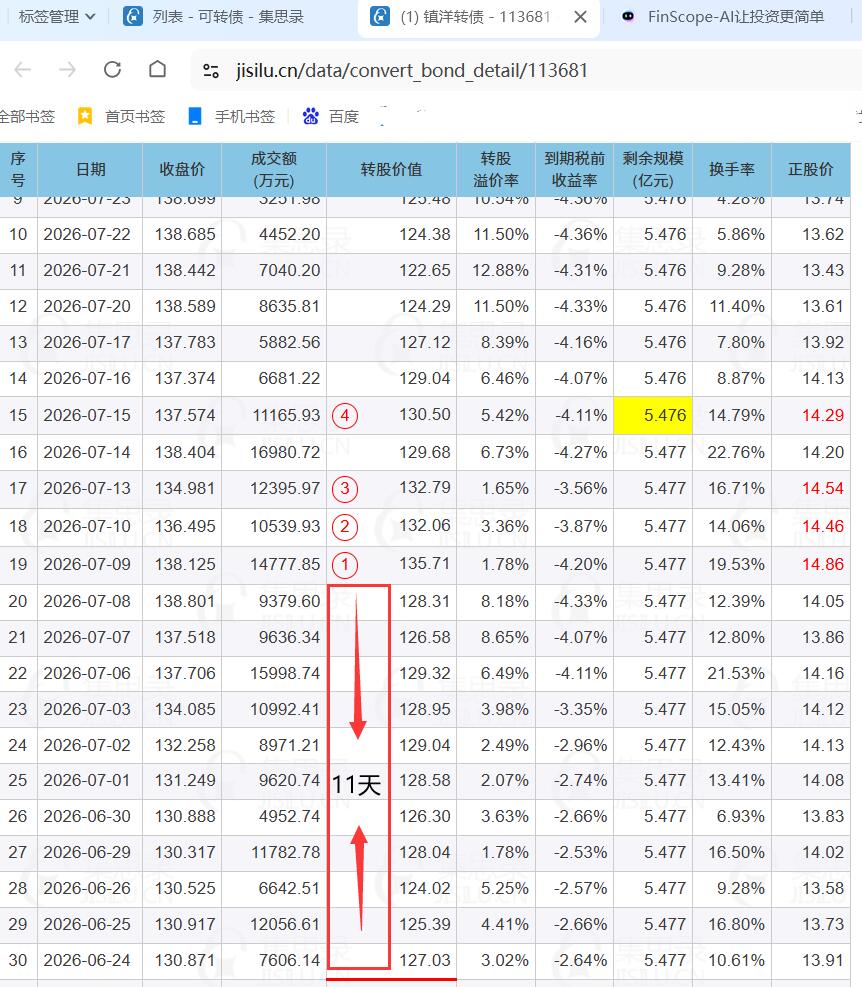Open the 手机书签 bookmark folder
The width and height of the screenshot is (862, 987).
(231, 116)
